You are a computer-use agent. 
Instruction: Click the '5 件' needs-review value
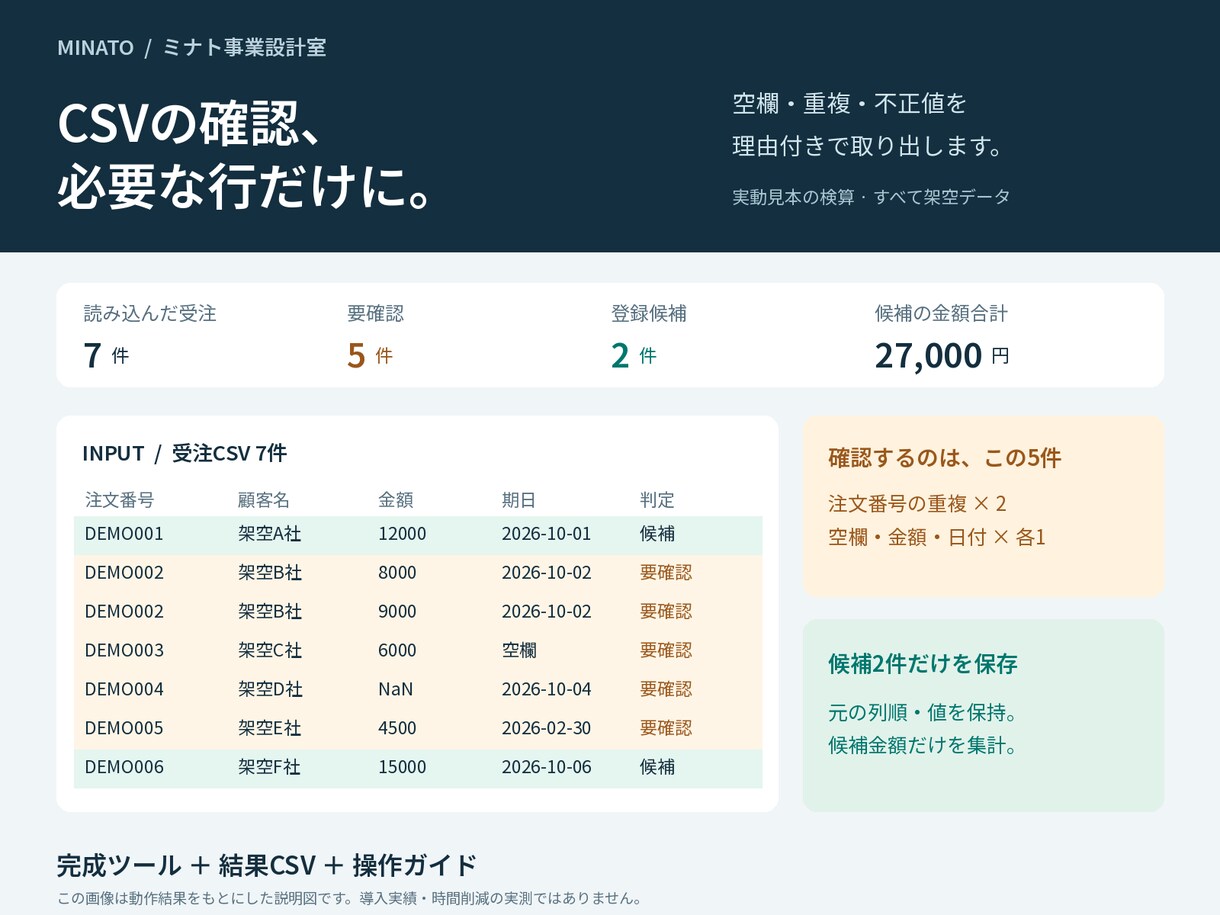tap(370, 355)
